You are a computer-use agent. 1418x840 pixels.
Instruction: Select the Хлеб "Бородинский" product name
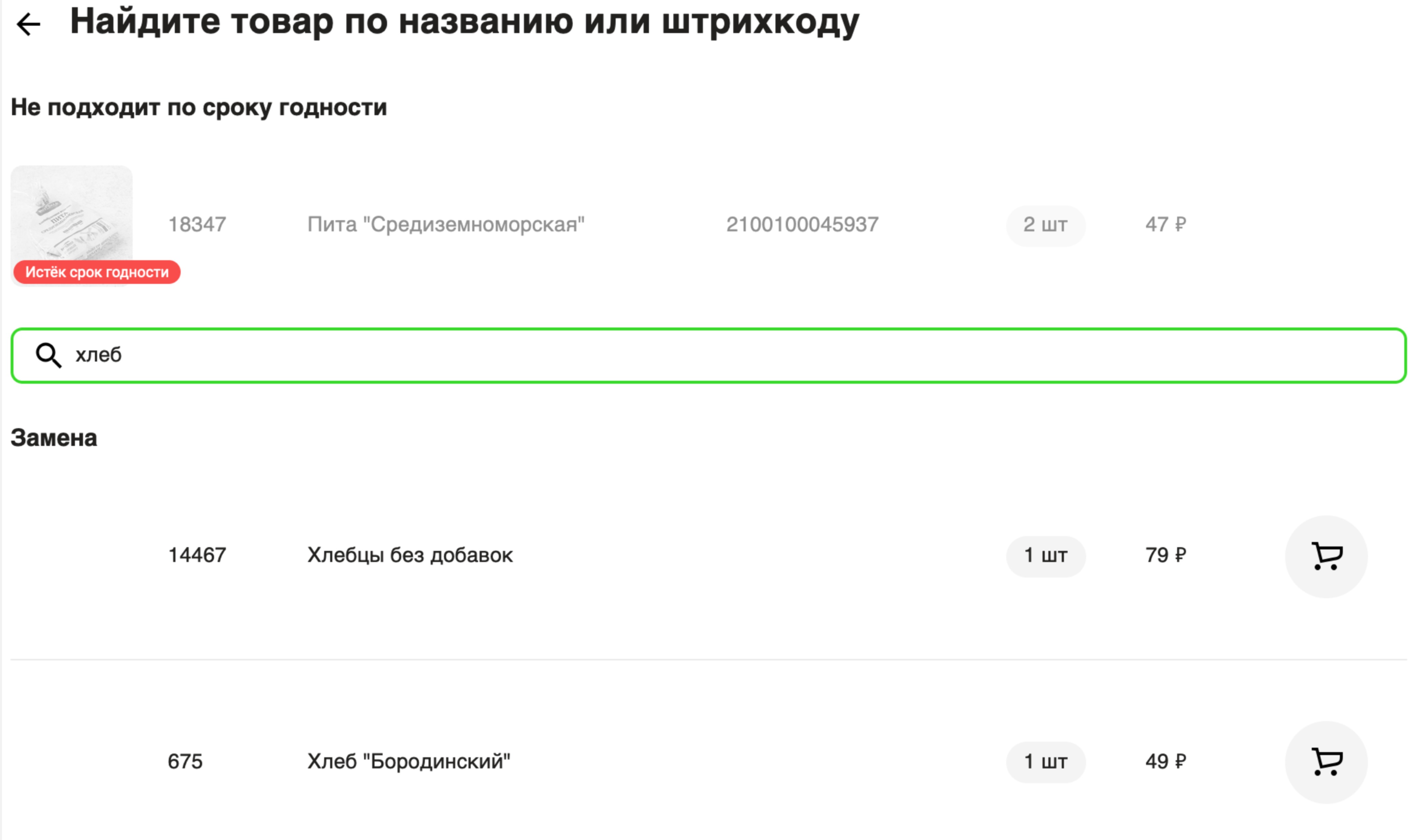tap(408, 761)
